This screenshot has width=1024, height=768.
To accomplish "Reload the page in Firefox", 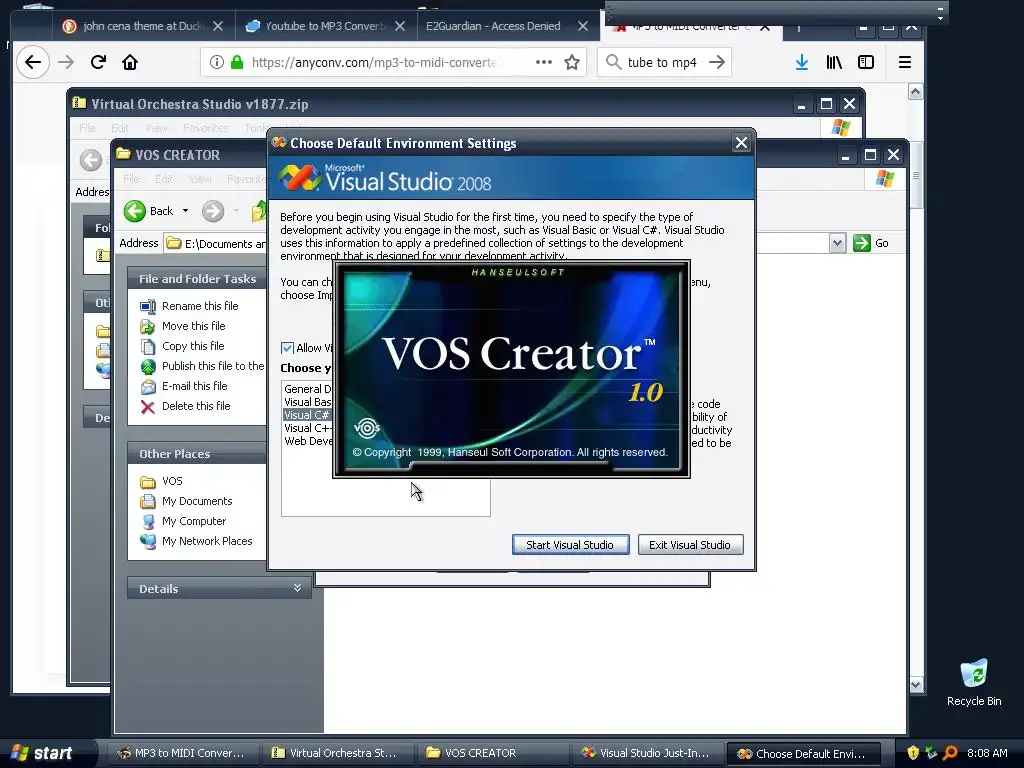I will coord(98,62).
